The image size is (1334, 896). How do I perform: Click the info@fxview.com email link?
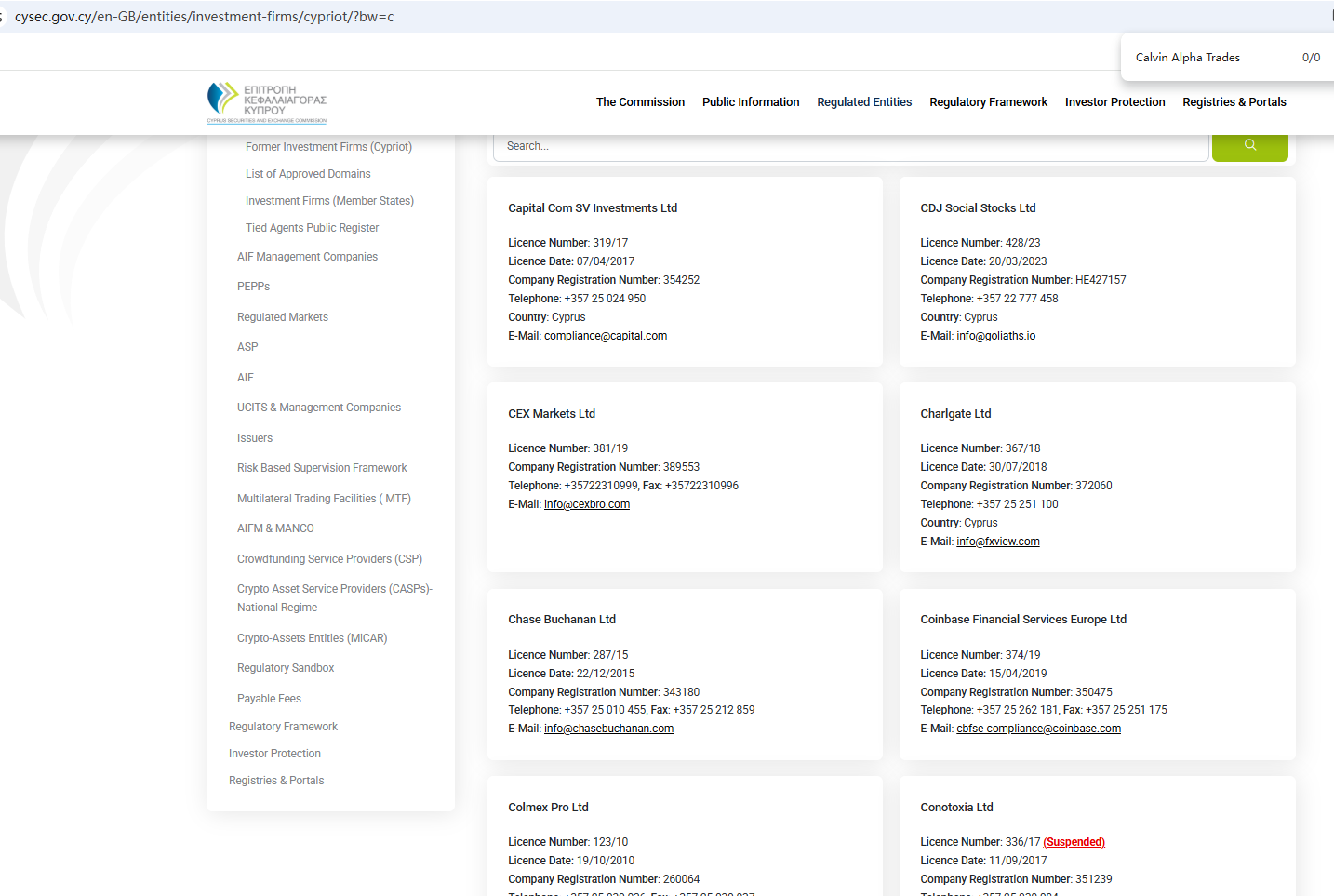point(997,542)
